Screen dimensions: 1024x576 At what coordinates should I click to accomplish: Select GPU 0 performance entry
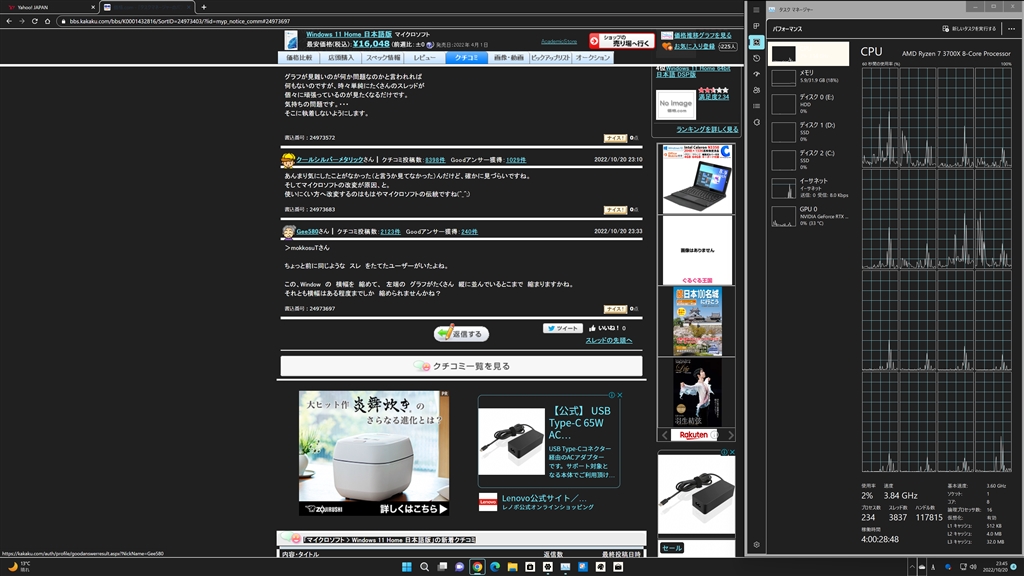(808, 216)
